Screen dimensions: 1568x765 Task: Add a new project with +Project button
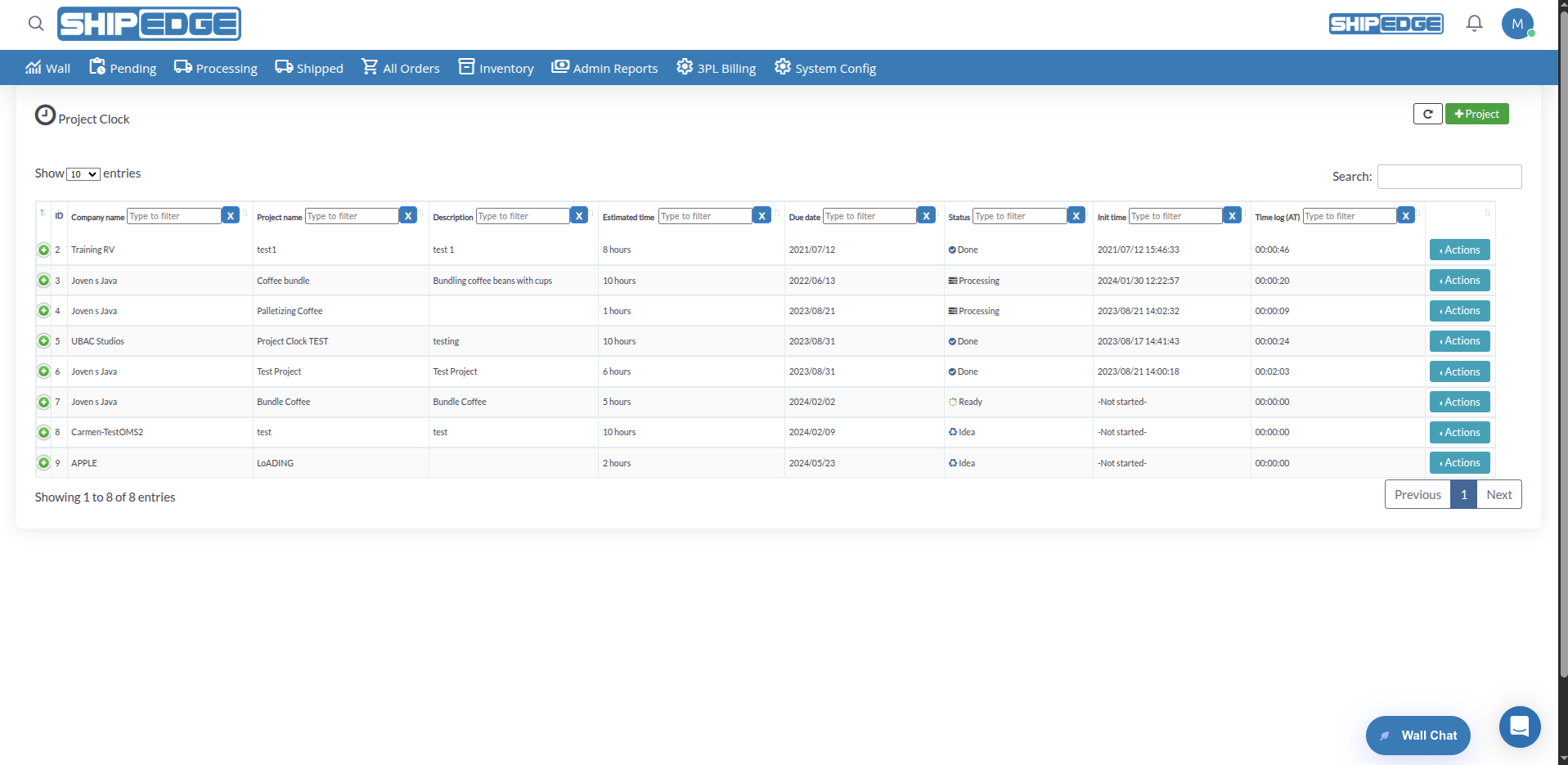pyautogui.click(x=1476, y=115)
